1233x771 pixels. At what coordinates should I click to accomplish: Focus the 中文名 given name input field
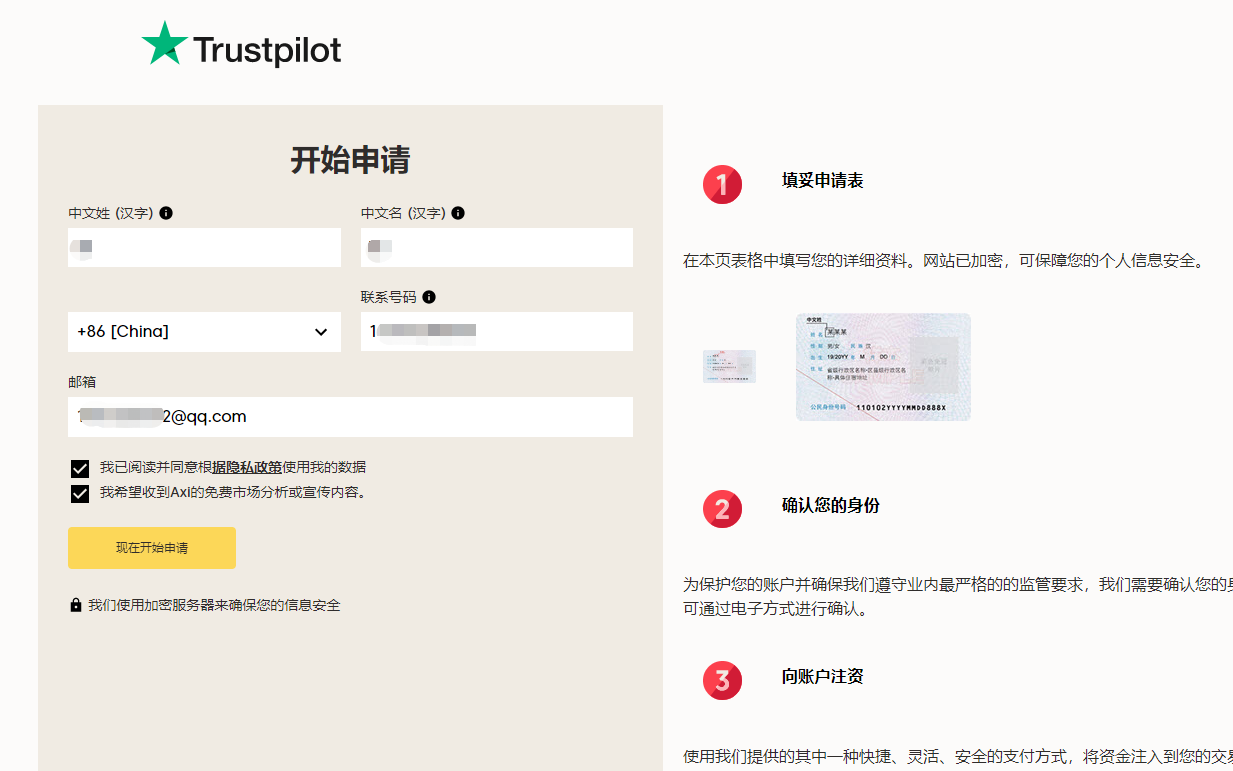pyautogui.click(x=497, y=247)
